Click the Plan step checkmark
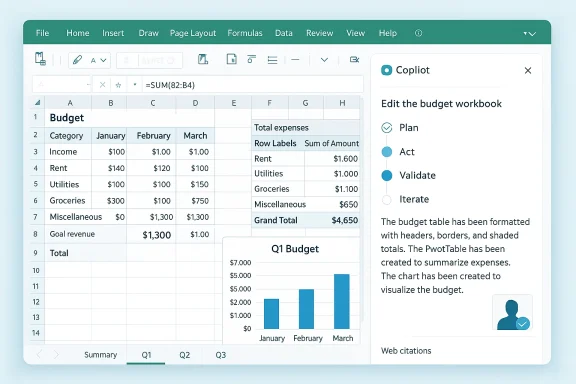The width and height of the screenshot is (576, 384). [x=386, y=128]
